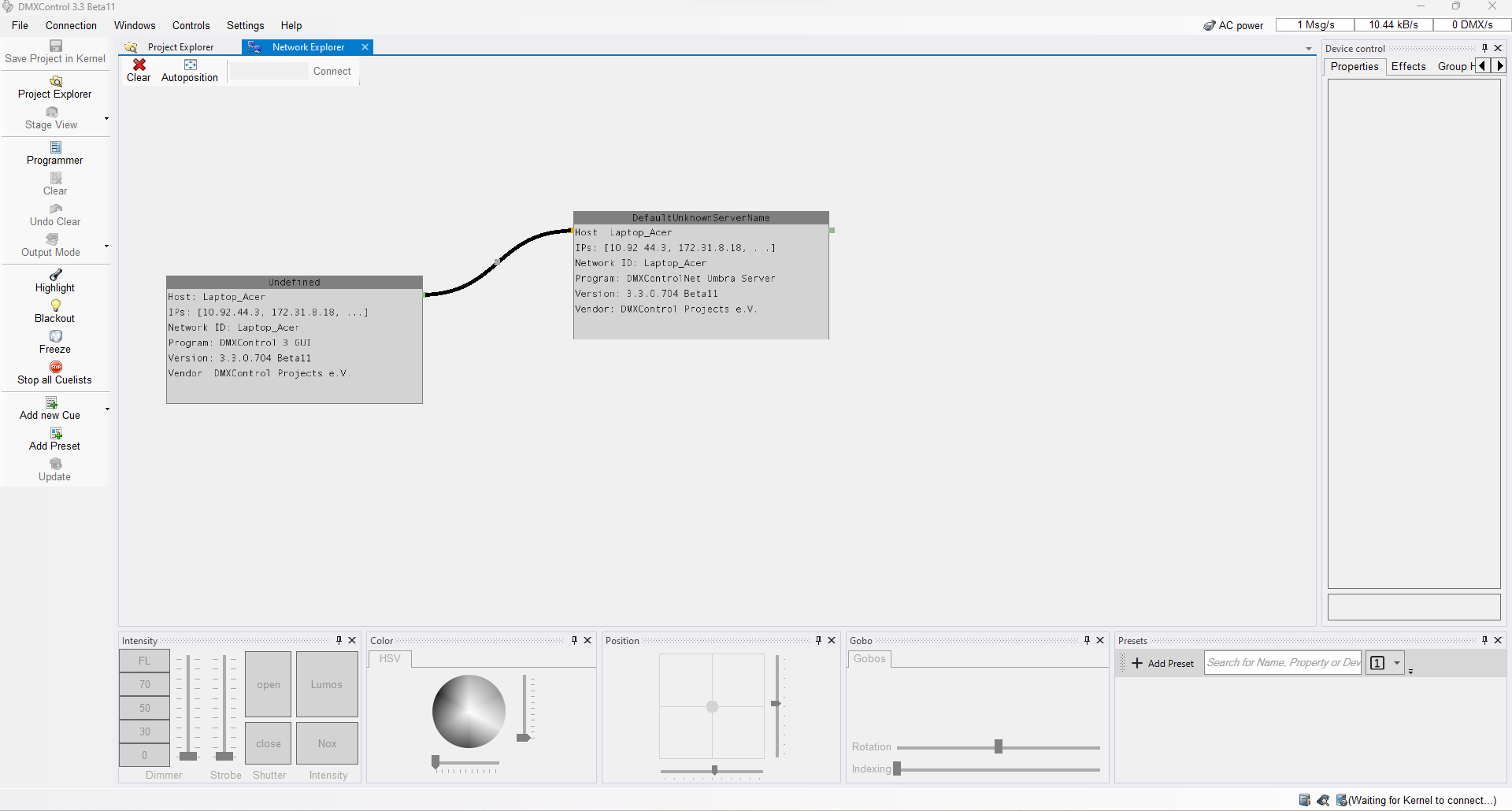
Task: Open the Programmer from the sidebar
Action: [x=55, y=154]
